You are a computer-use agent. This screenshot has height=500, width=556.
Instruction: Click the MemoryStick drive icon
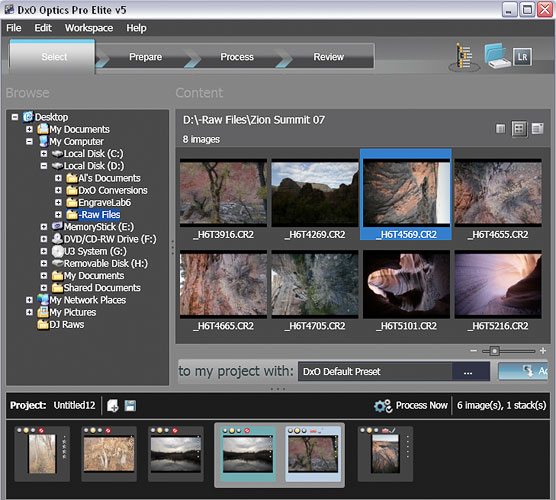coord(57,226)
